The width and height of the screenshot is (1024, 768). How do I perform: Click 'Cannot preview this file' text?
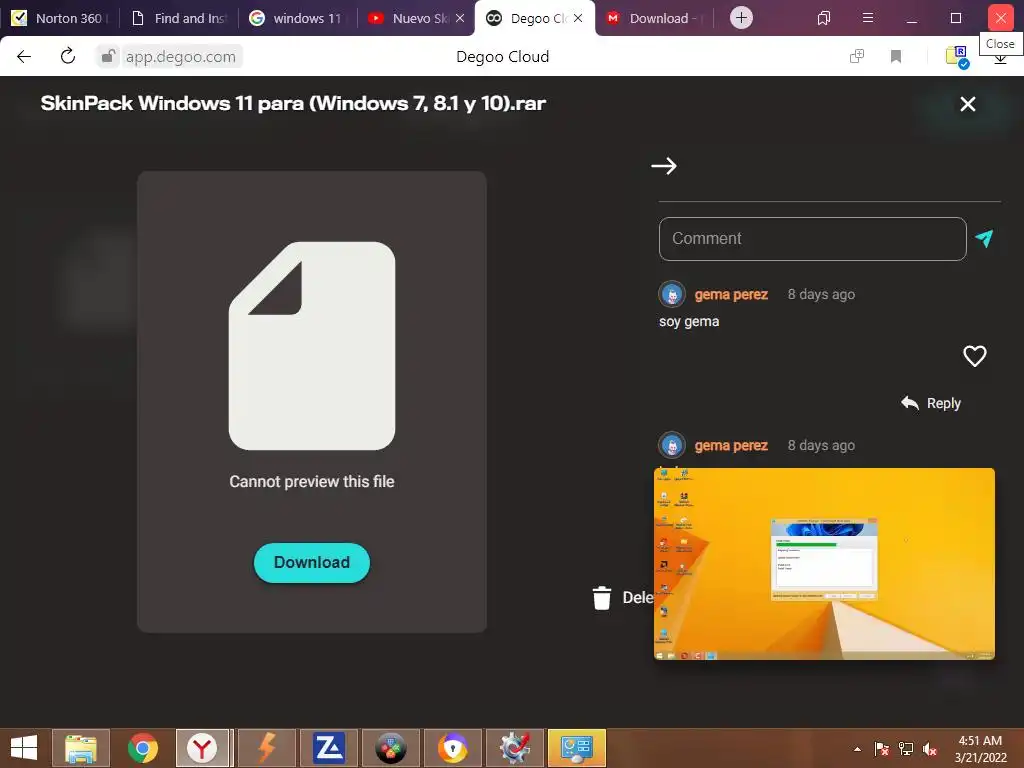pos(312,482)
